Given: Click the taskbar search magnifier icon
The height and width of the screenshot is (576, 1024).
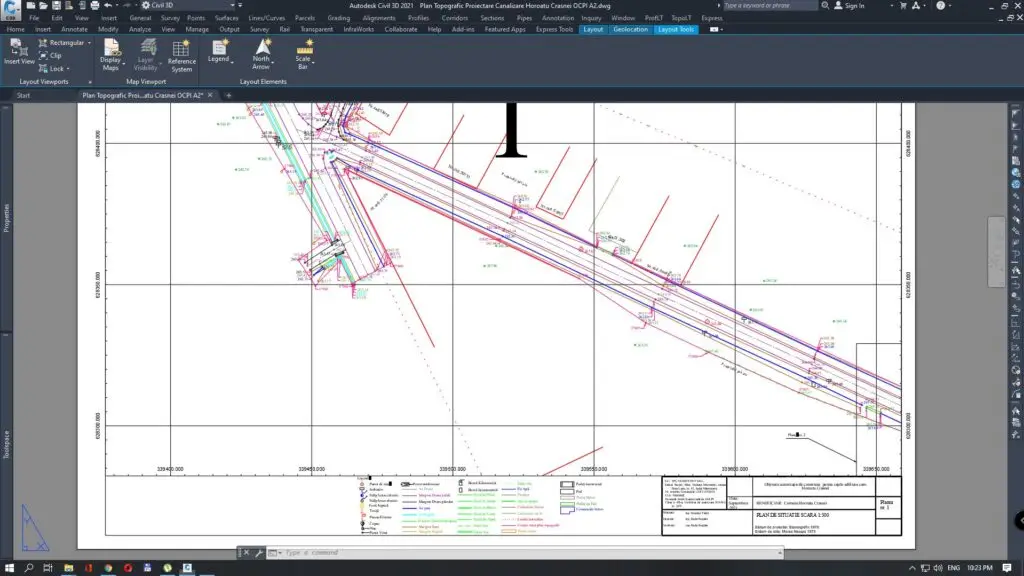Looking at the screenshot, I should (x=29, y=568).
